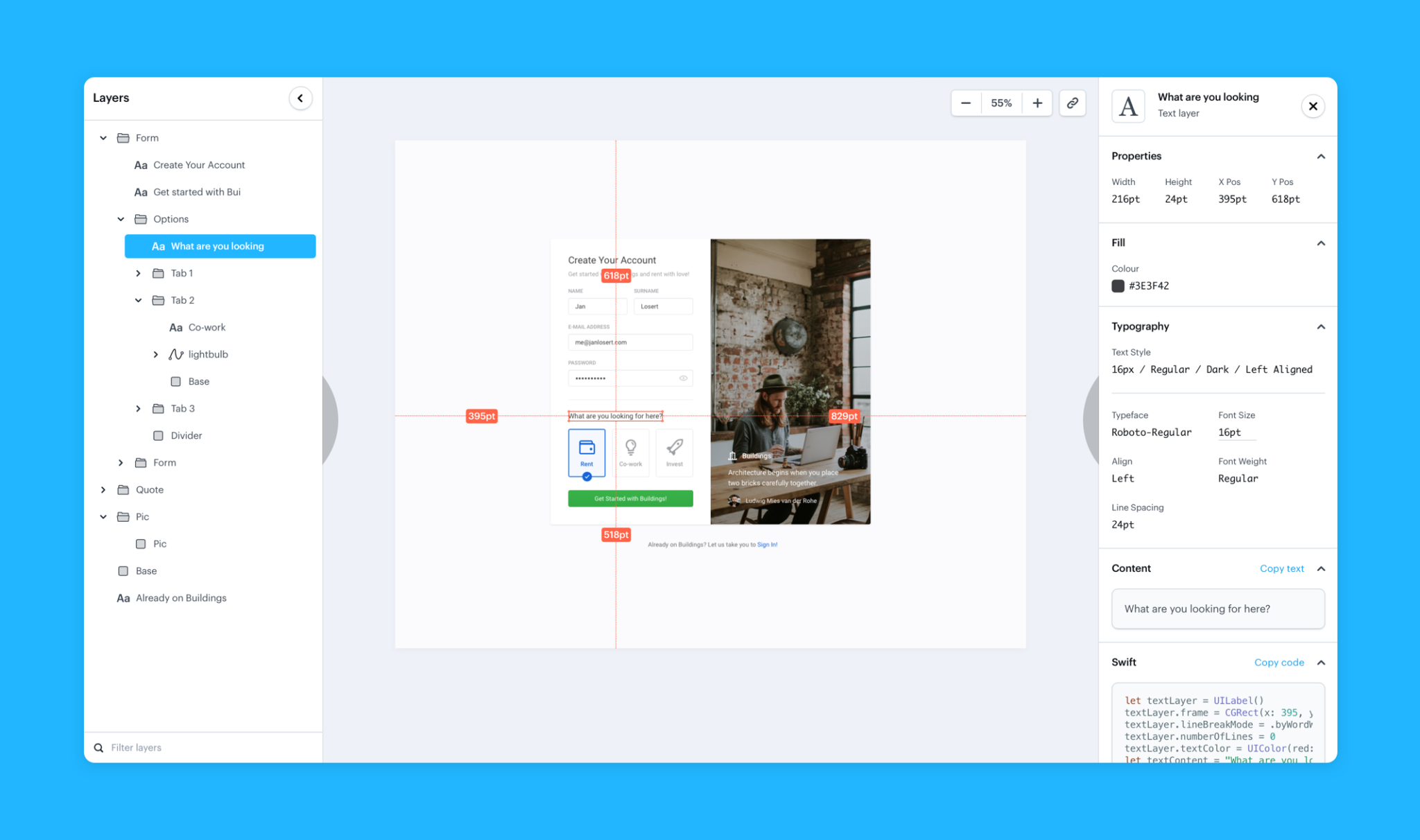Click the 216pt width value
Screen dimensions: 1420x840
(x=1125, y=199)
